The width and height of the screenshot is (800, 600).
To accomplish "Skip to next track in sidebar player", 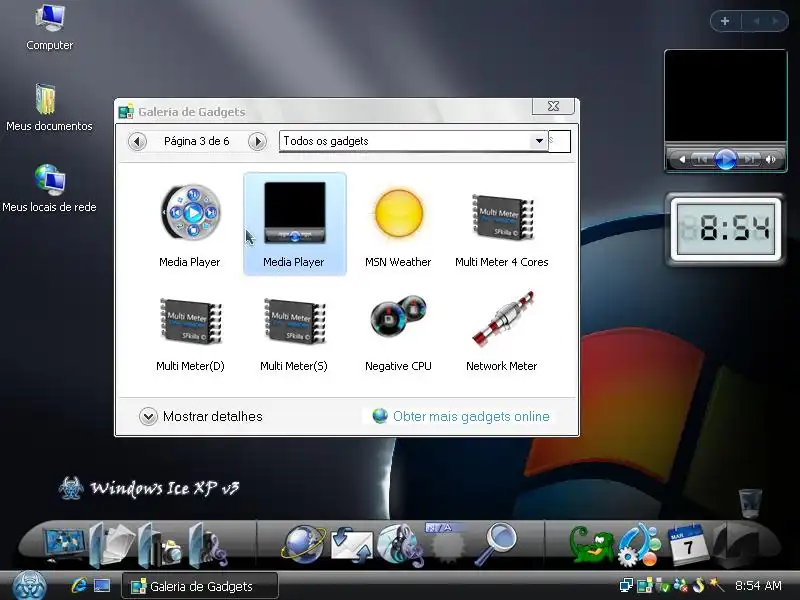I will (749, 160).
